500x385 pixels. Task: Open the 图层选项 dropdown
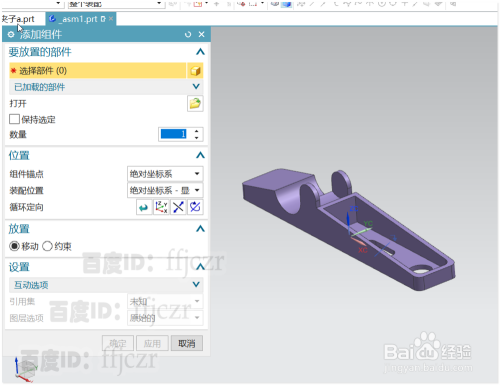tap(165, 318)
